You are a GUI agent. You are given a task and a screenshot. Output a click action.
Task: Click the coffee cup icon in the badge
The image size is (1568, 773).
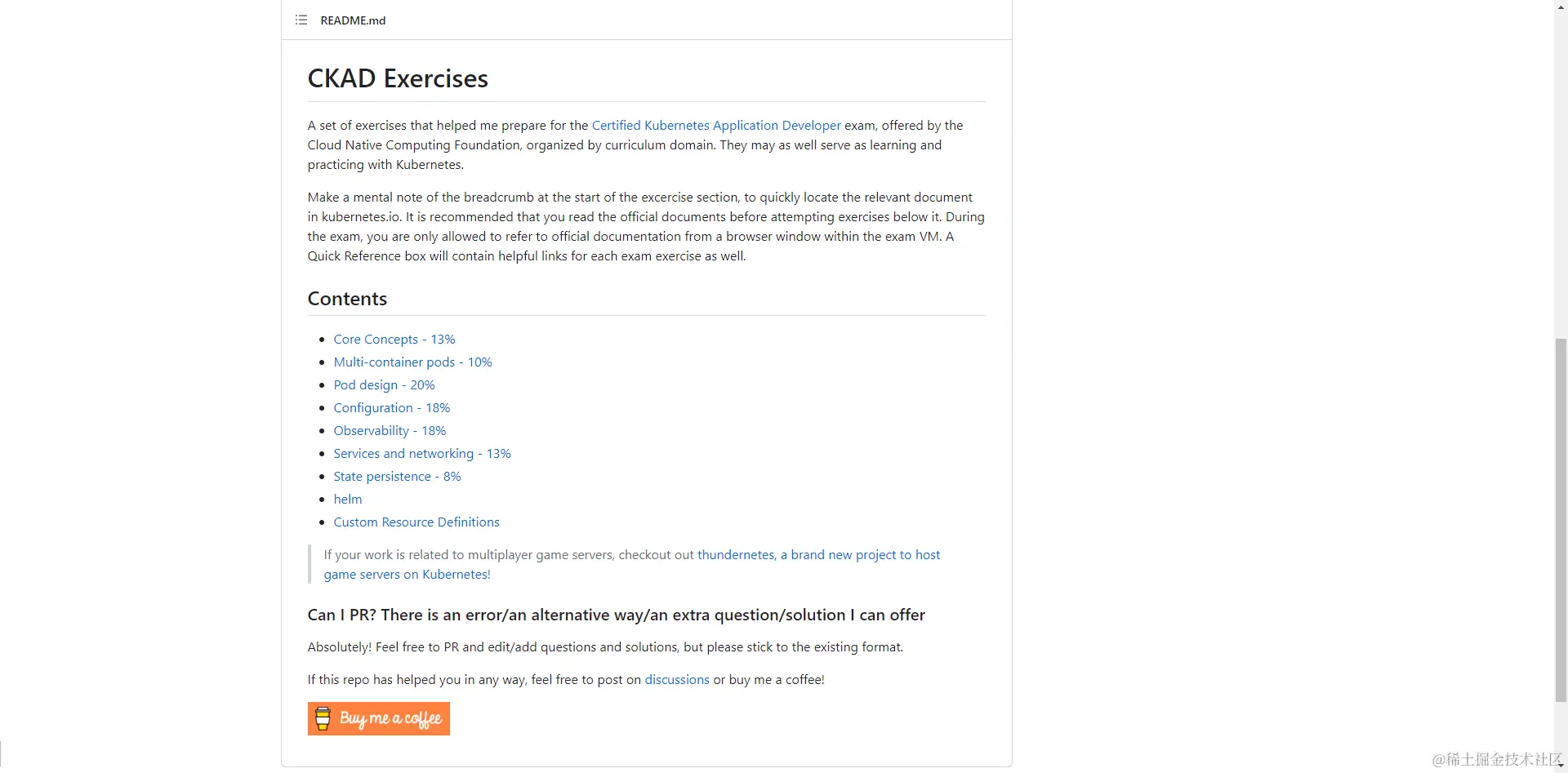pyautogui.click(x=323, y=718)
